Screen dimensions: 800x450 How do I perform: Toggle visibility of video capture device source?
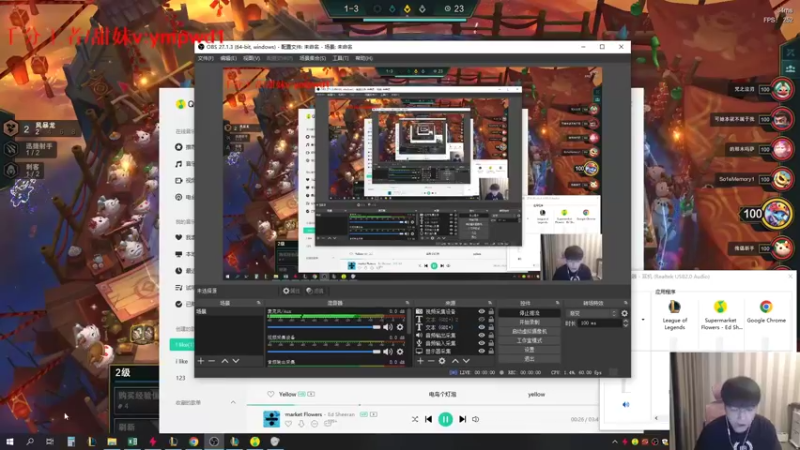[x=481, y=311]
